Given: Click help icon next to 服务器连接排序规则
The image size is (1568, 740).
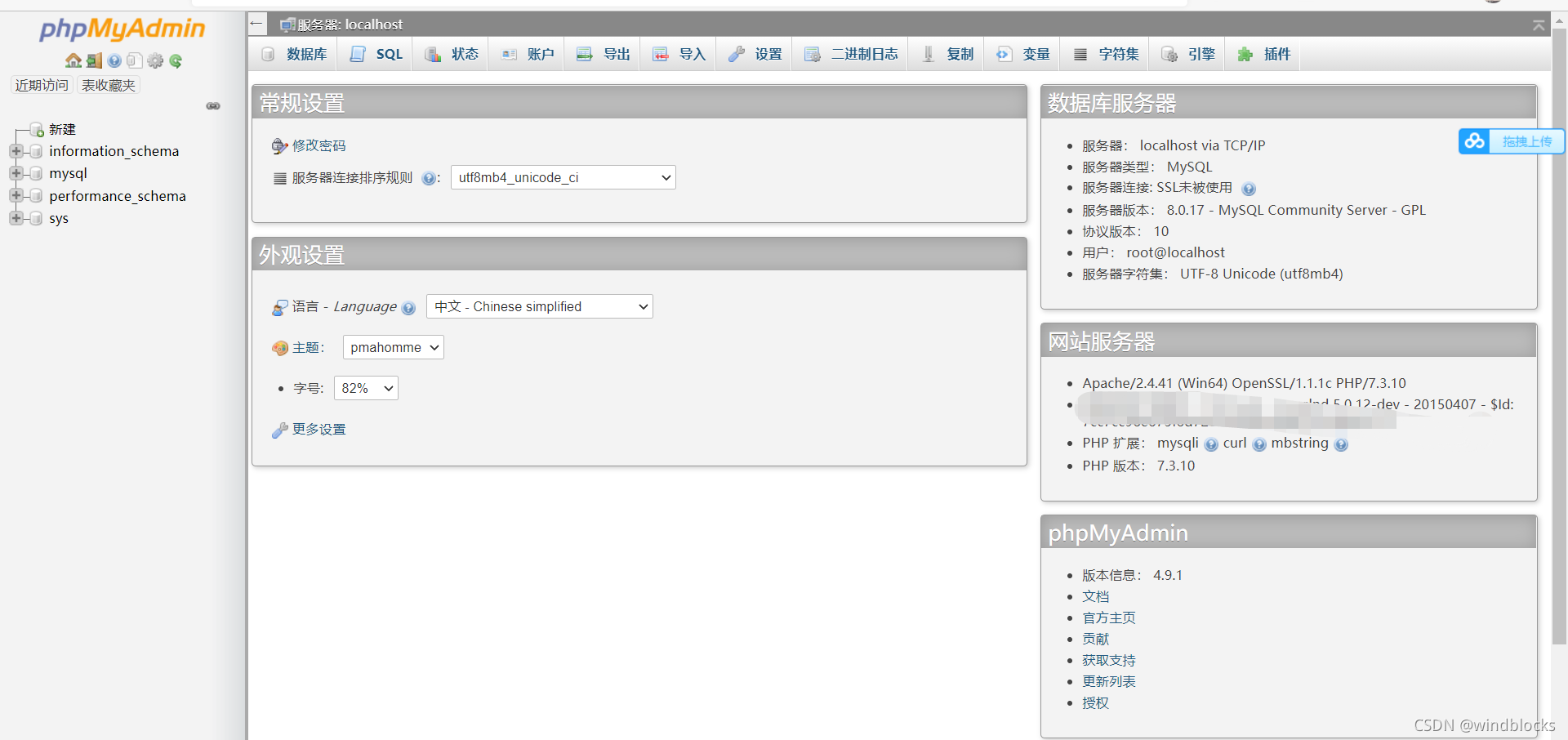Looking at the screenshot, I should tap(429, 178).
